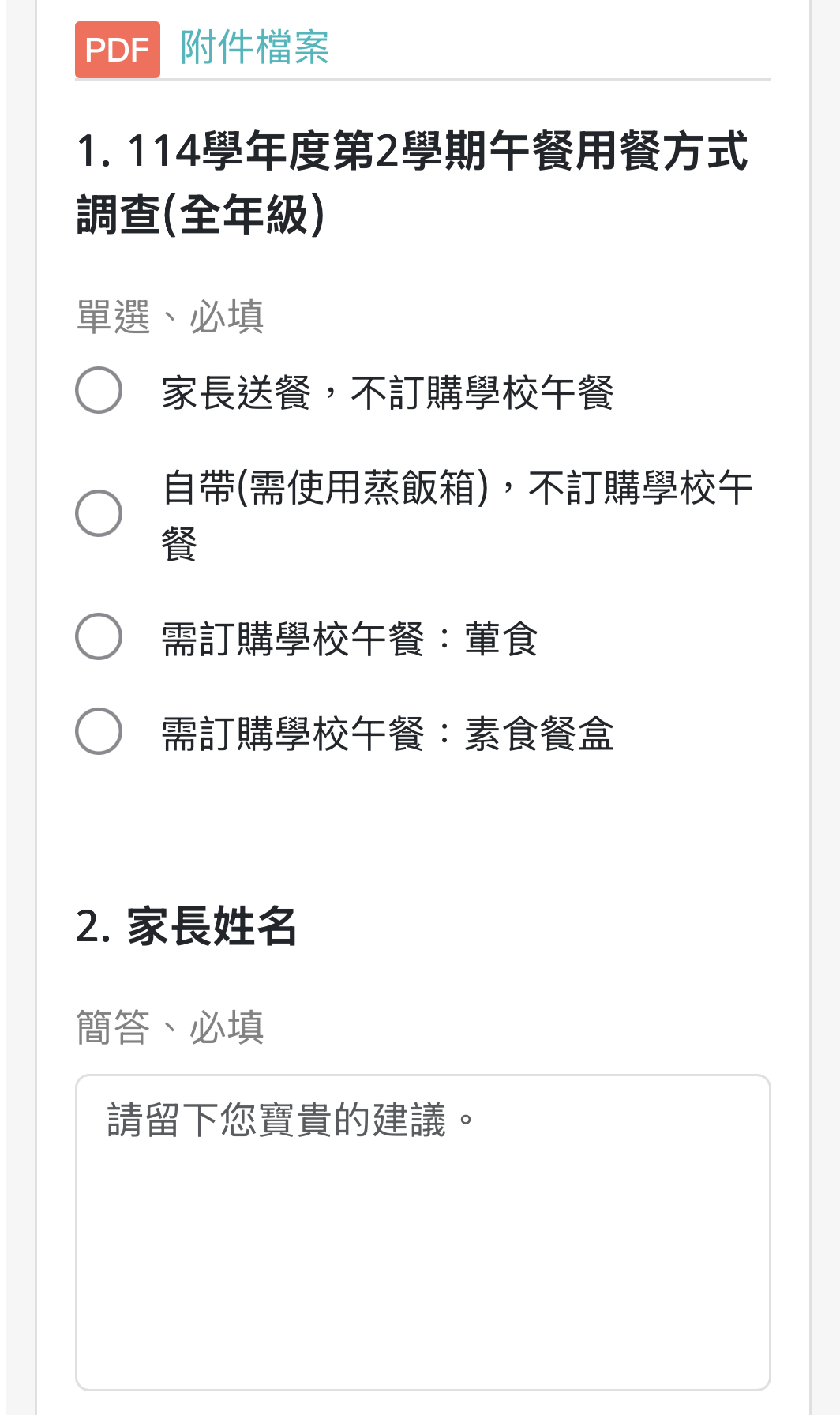Screen dimensions: 840x1415
Task: Click the number 2. before 家長姓名
Action: [92, 926]
